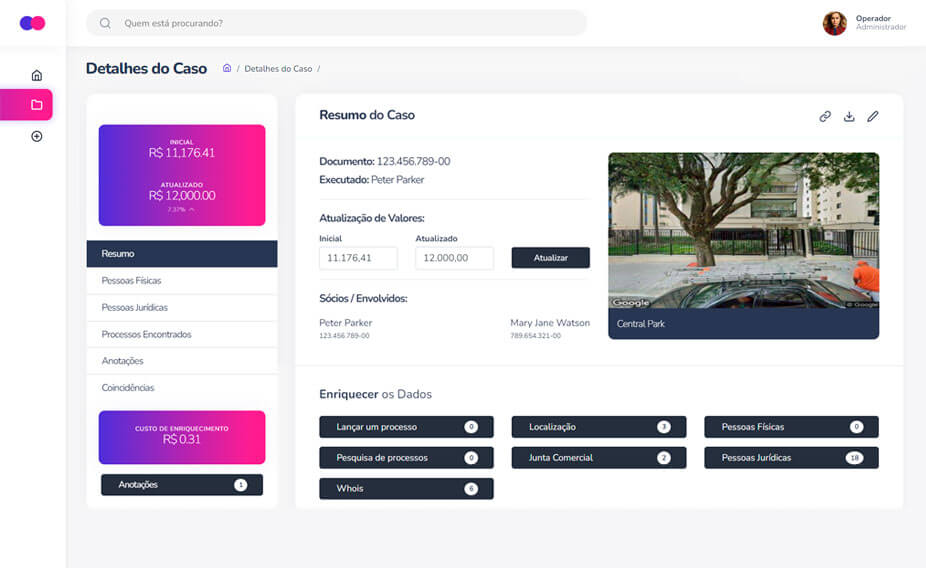926x568 pixels.
Task: Click the Whois enrichment button
Action: click(406, 489)
